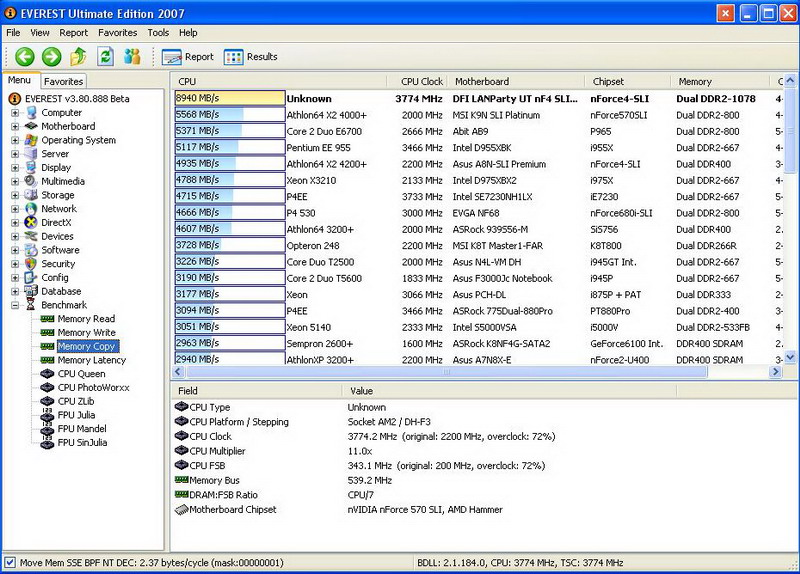This screenshot has width=800, height=574.
Task: Sort by the Memory column header
Action: click(x=720, y=82)
